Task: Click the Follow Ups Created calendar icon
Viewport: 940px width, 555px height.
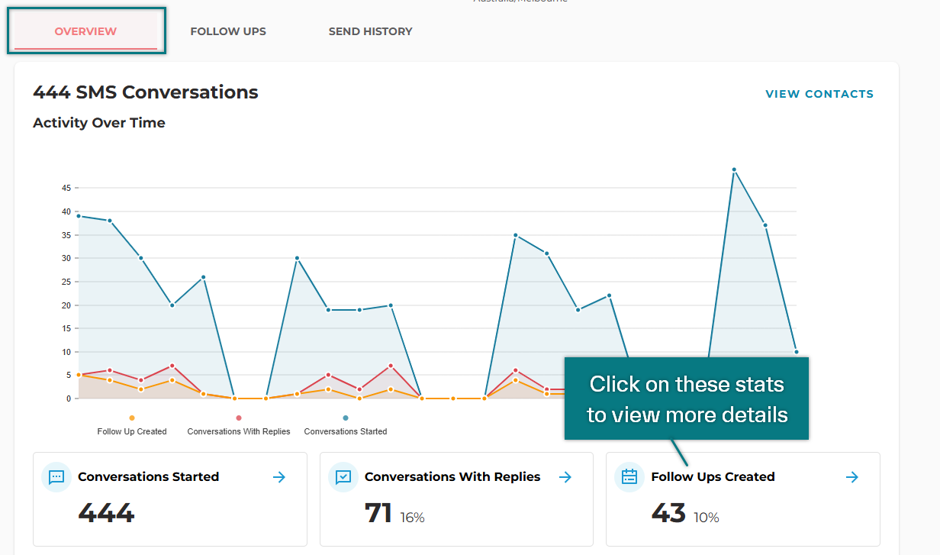Action: (629, 477)
